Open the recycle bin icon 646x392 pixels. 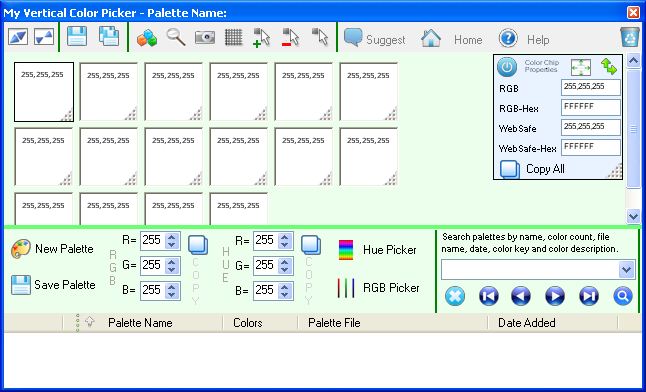tap(630, 37)
